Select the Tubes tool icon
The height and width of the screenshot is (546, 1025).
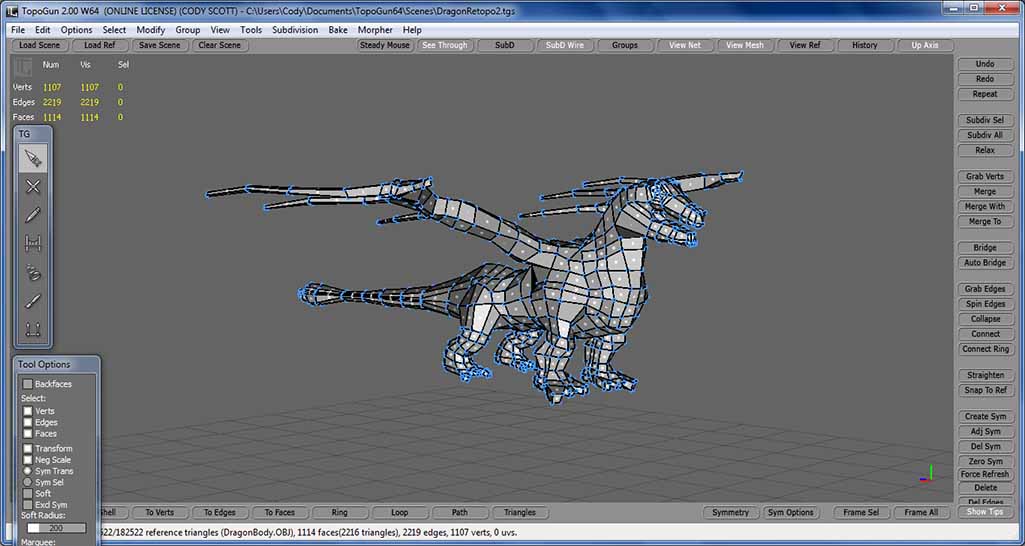33,272
